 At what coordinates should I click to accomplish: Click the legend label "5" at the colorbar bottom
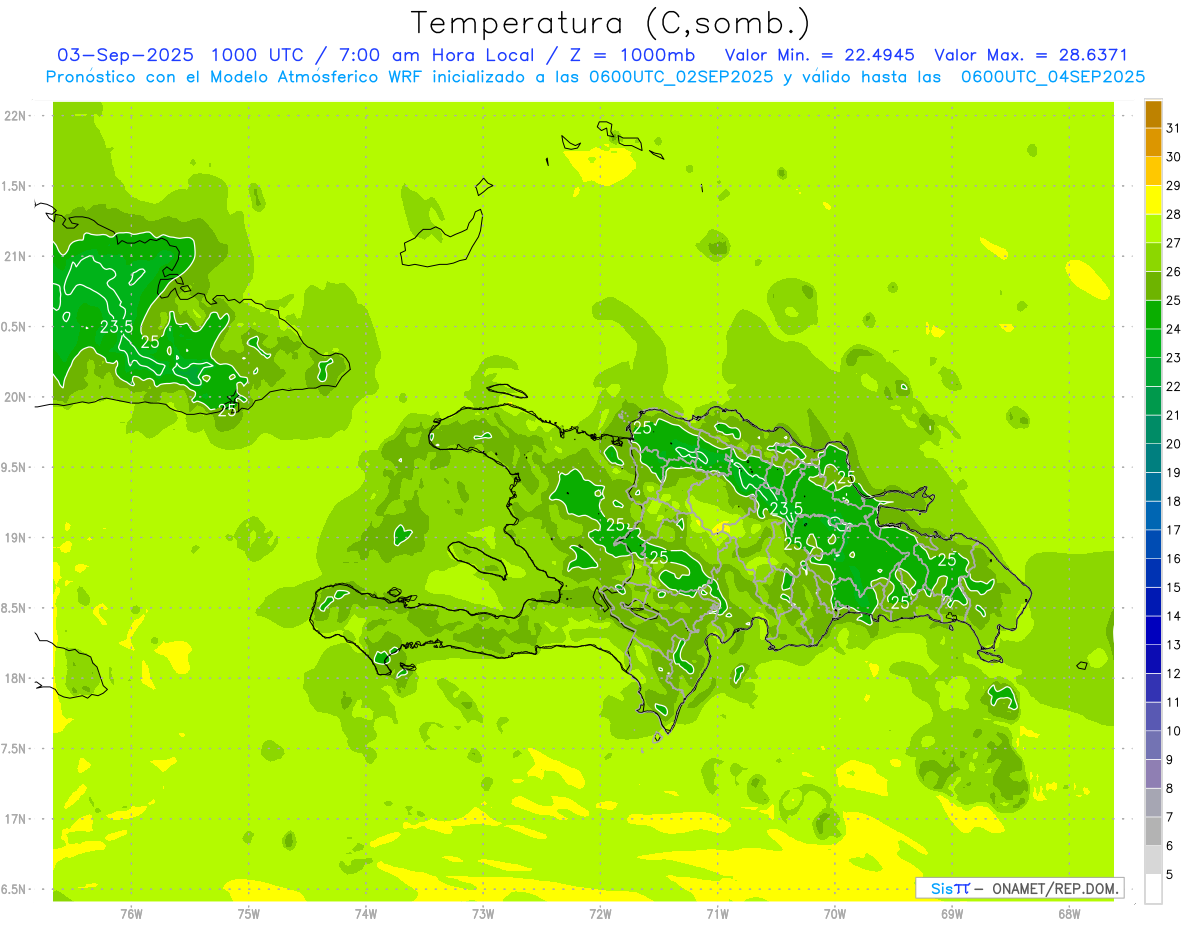click(1170, 875)
